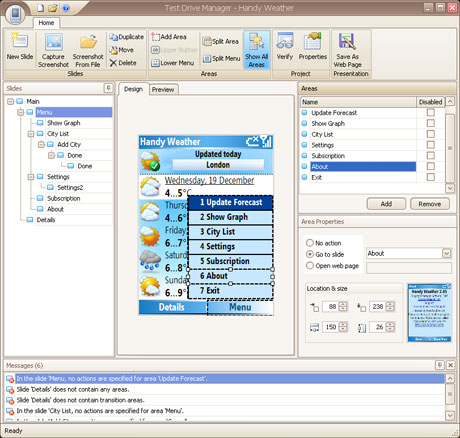Toggle Disabled checkbox for Settings area
This screenshot has width=460, height=438.
pyautogui.click(x=431, y=145)
